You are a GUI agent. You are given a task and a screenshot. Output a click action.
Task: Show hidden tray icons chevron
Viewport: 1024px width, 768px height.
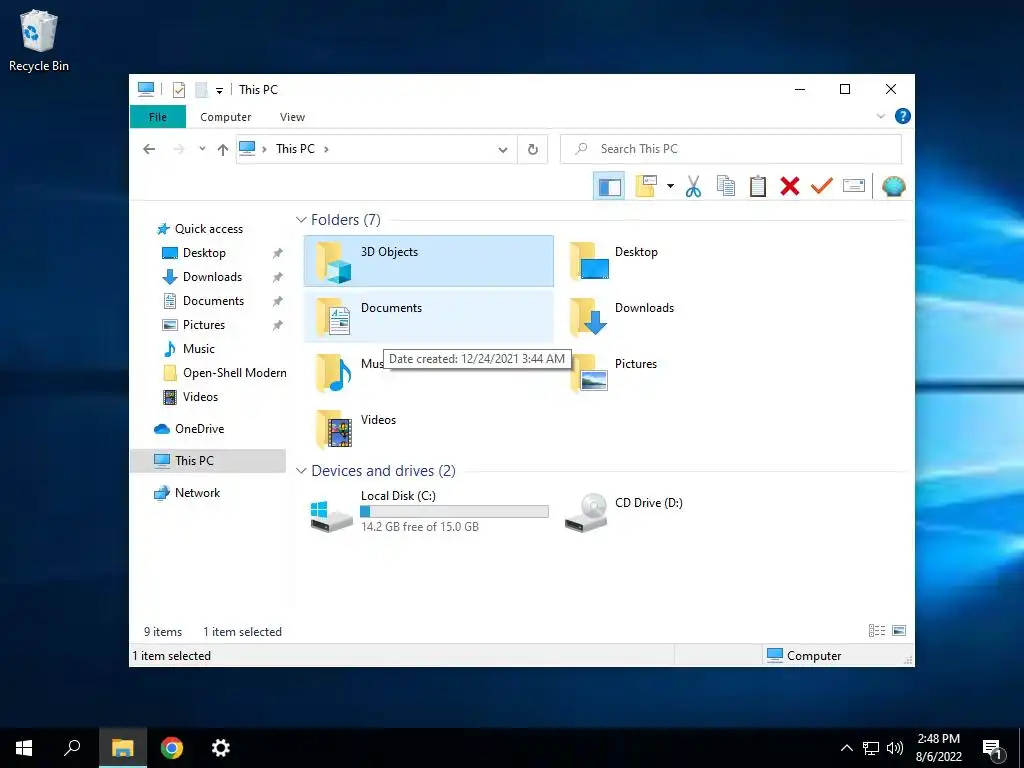click(x=846, y=748)
